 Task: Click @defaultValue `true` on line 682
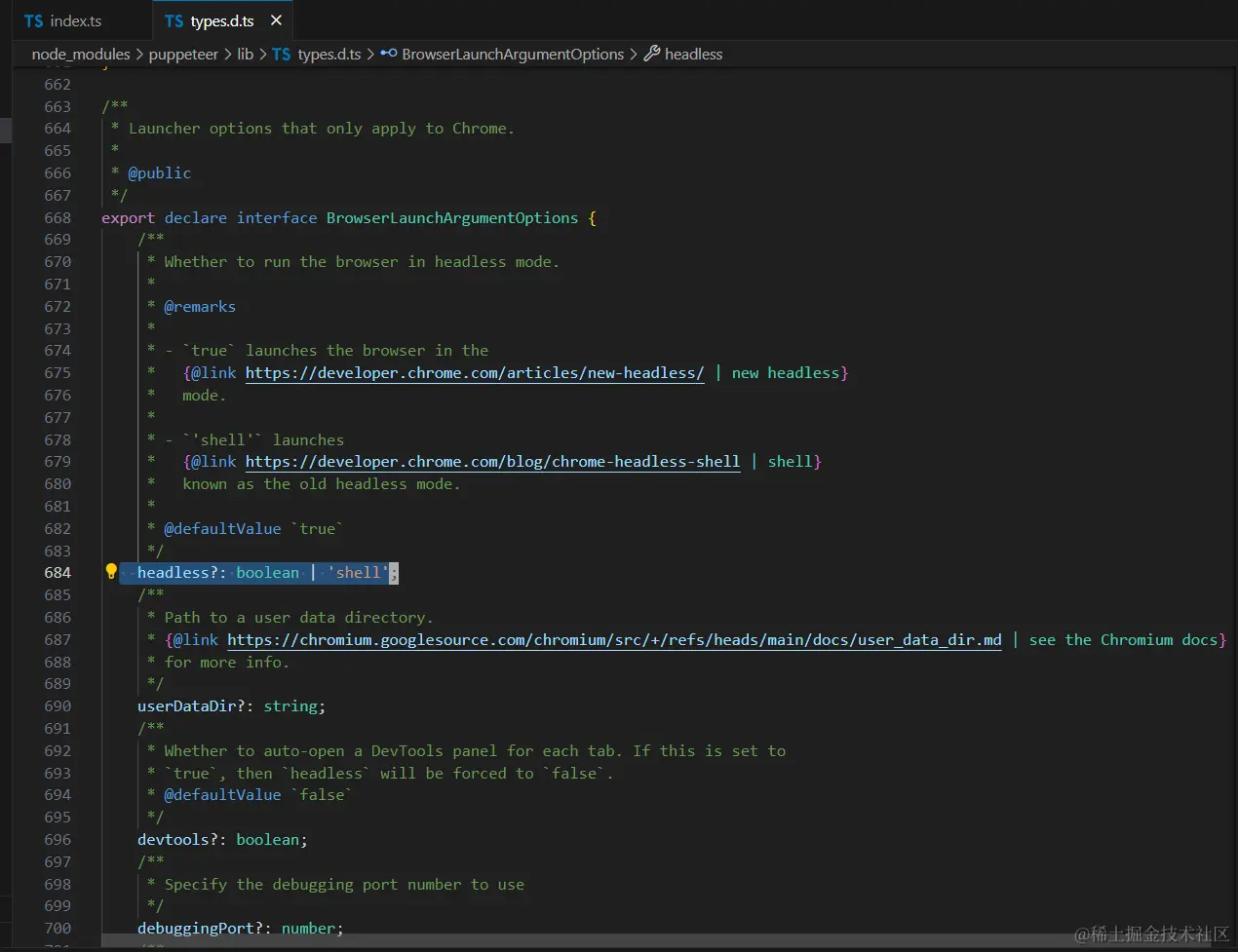coord(253,529)
